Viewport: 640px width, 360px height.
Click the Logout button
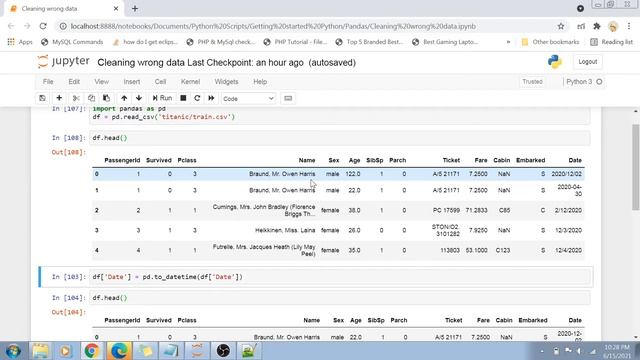[x=588, y=62]
